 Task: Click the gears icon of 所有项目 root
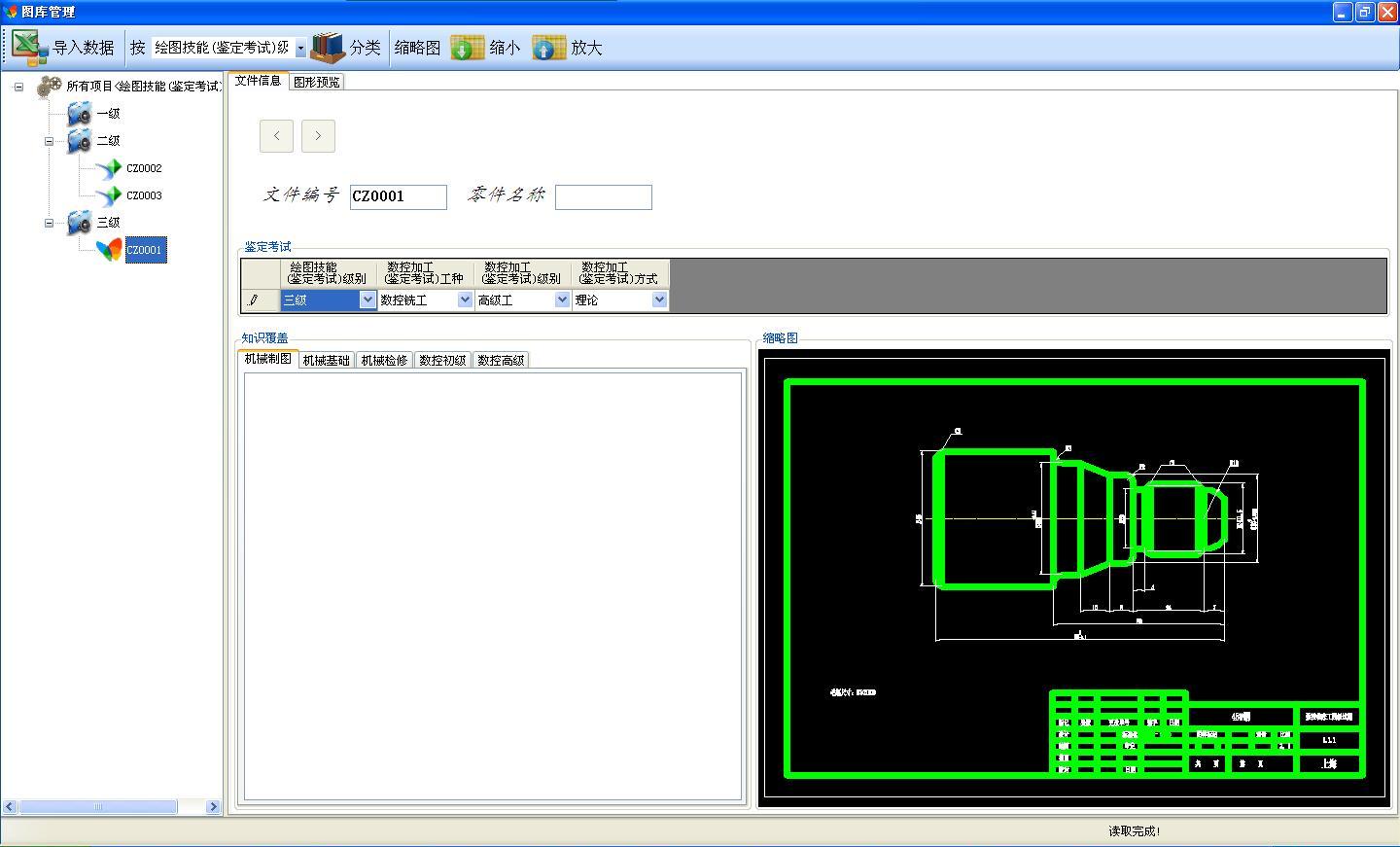point(49,86)
